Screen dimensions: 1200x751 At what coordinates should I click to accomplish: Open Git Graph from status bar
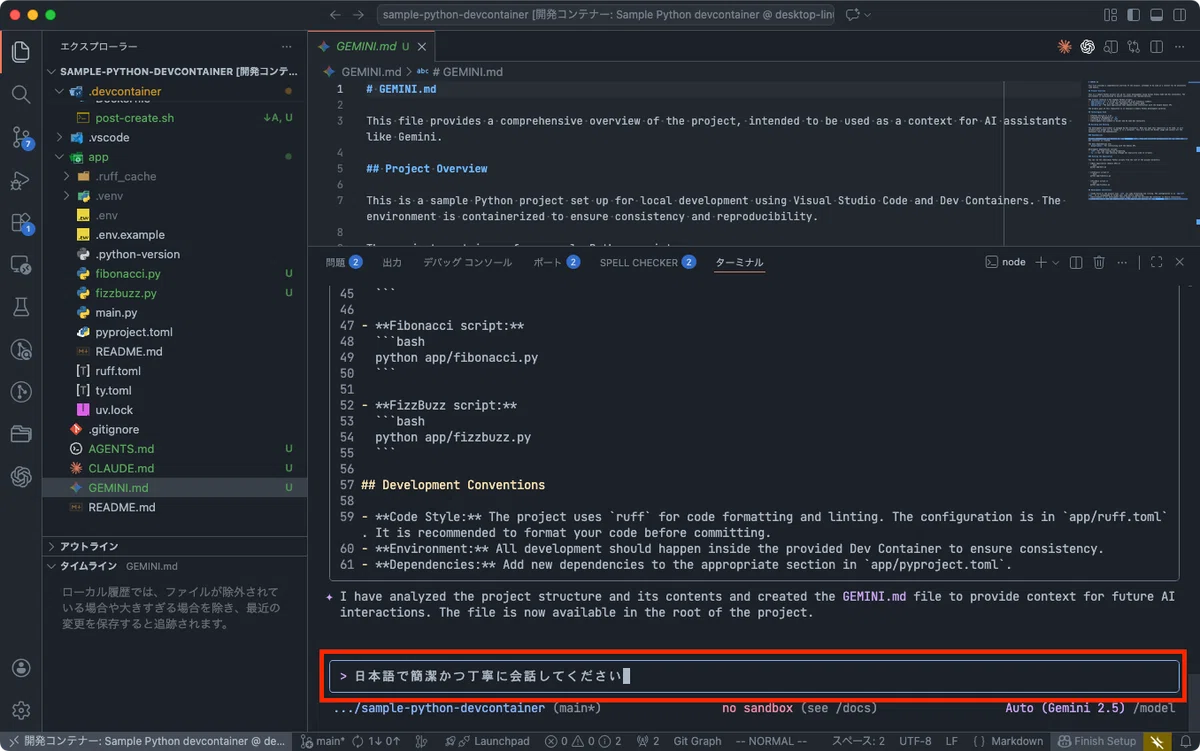coord(697,741)
